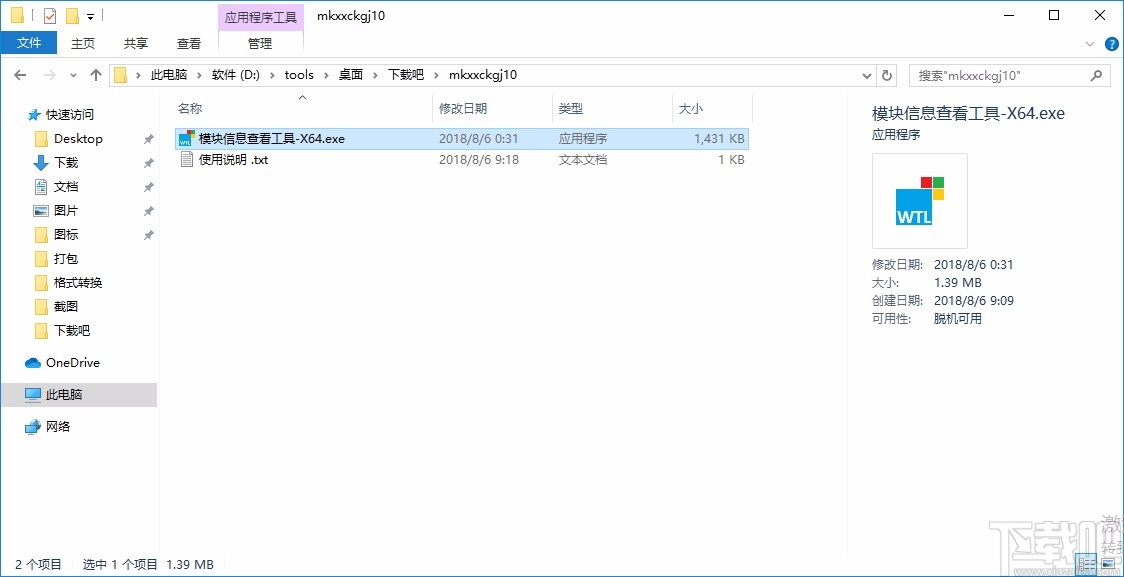This screenshot has width=1124, height=577.
Task: Switch to the 共享 ribbon tab
Action: coord(135,43)
